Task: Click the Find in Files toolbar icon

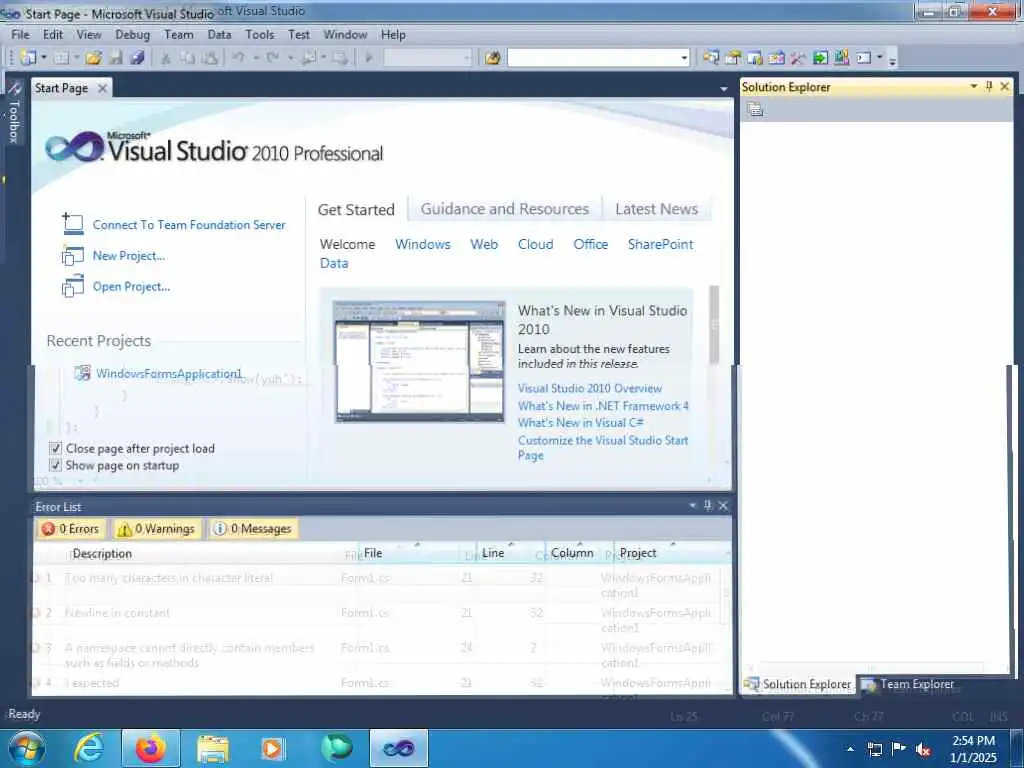Action: click(492, 57)
